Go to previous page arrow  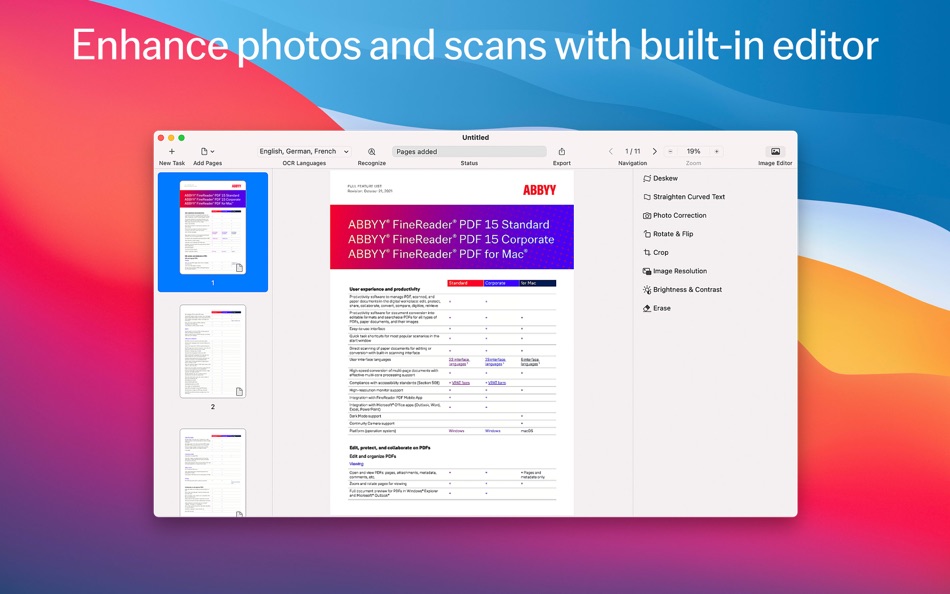click(x=610, y=152)
